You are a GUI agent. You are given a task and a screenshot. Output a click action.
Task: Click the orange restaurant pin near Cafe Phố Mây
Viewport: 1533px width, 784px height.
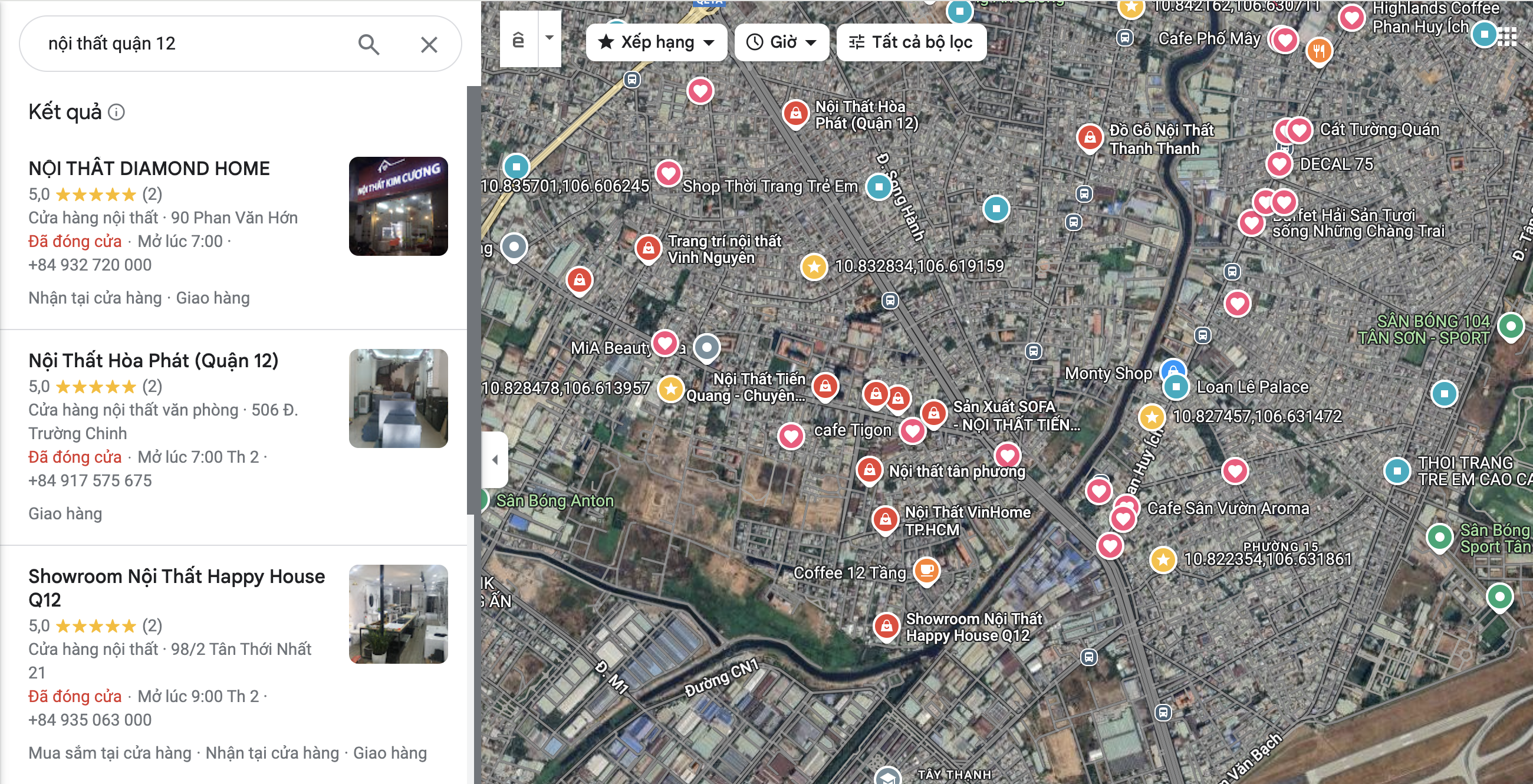click(1319, 52)
